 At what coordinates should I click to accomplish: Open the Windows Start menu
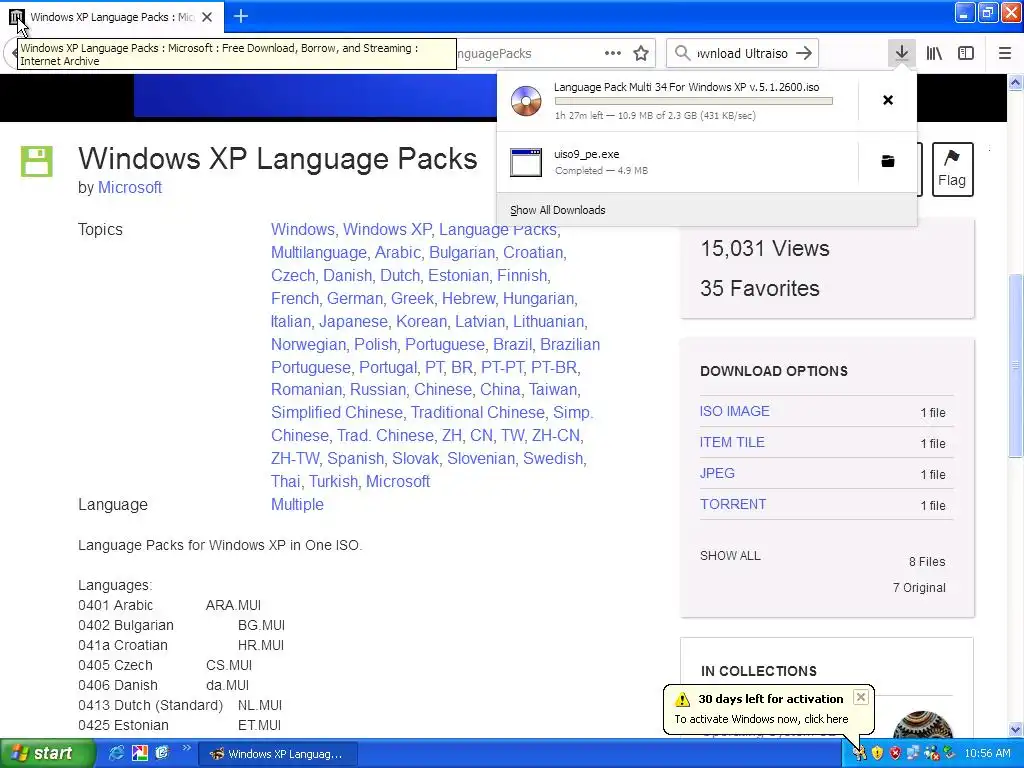(47, 754)
